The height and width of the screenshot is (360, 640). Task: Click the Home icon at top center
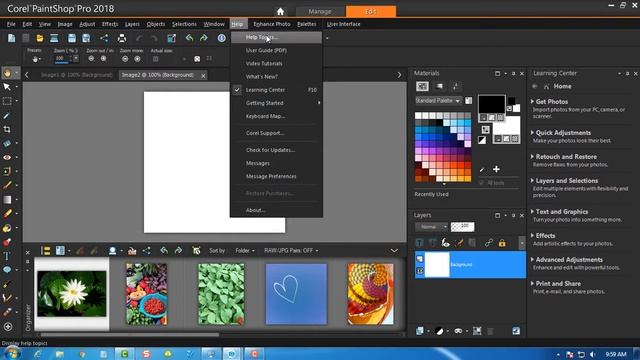[x=280, y=11]
